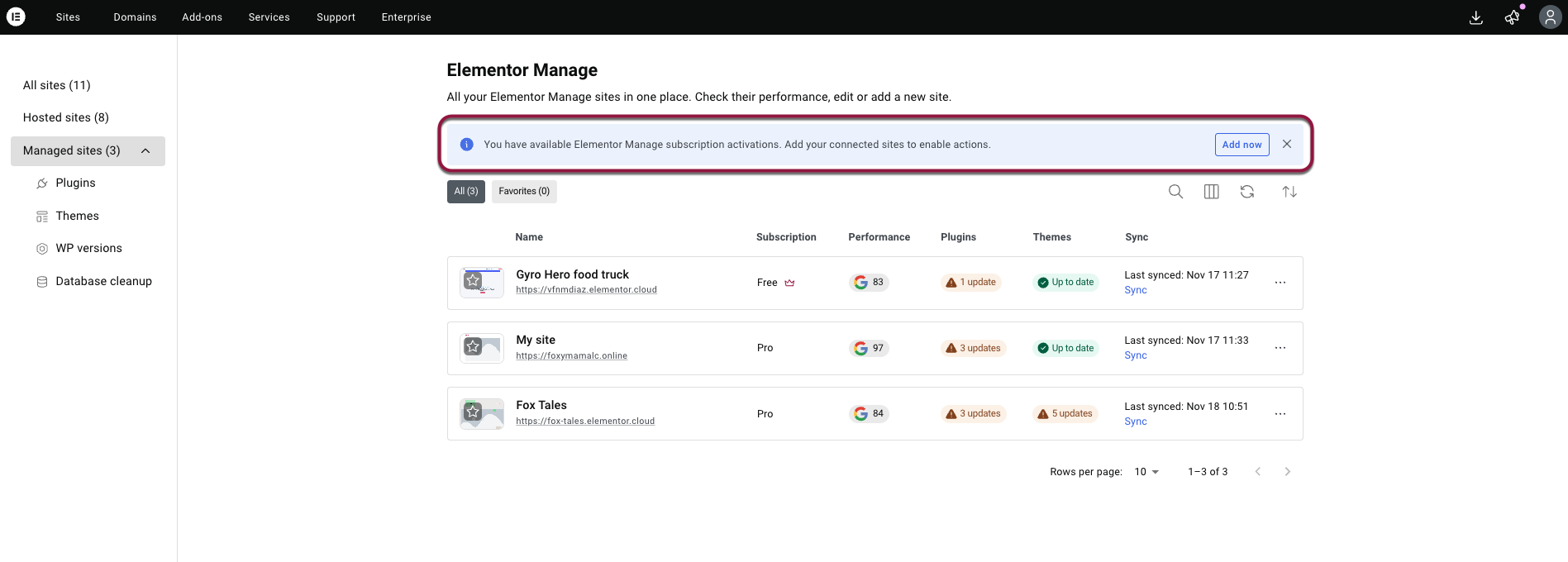
Task: Click the Add now button
Action: (x=1242, y=145)
